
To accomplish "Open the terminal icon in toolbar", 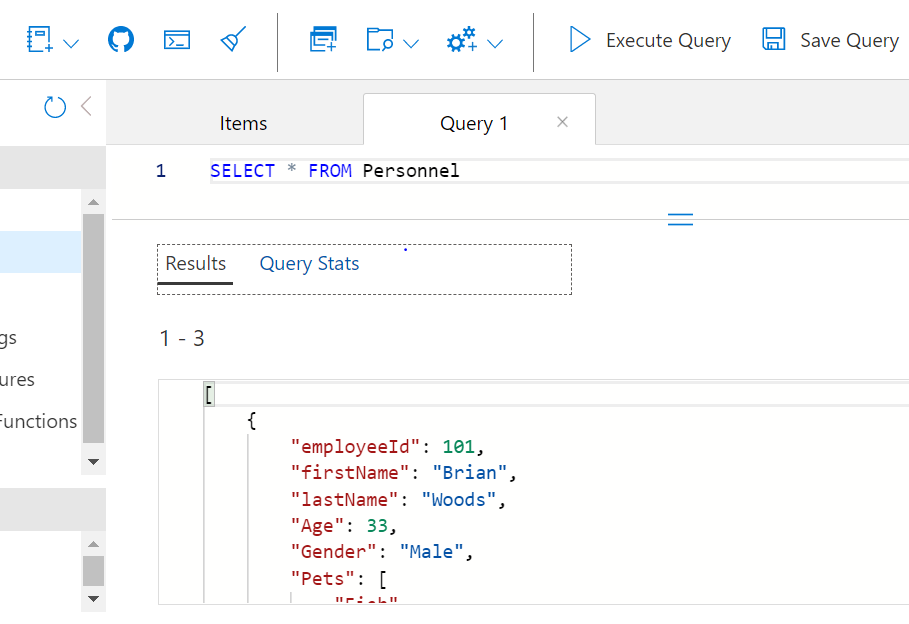I will 177,40.
